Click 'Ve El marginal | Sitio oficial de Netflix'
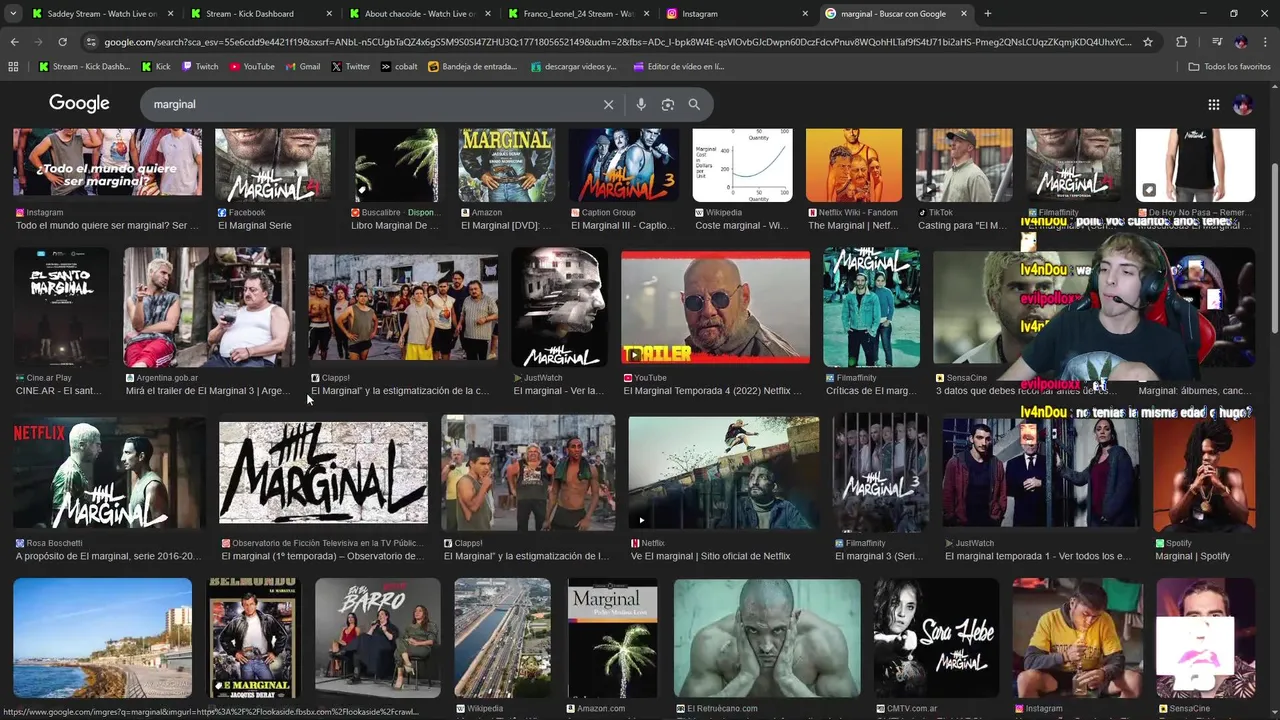This screenshot has width=1280, height=720. pos(710,556)
